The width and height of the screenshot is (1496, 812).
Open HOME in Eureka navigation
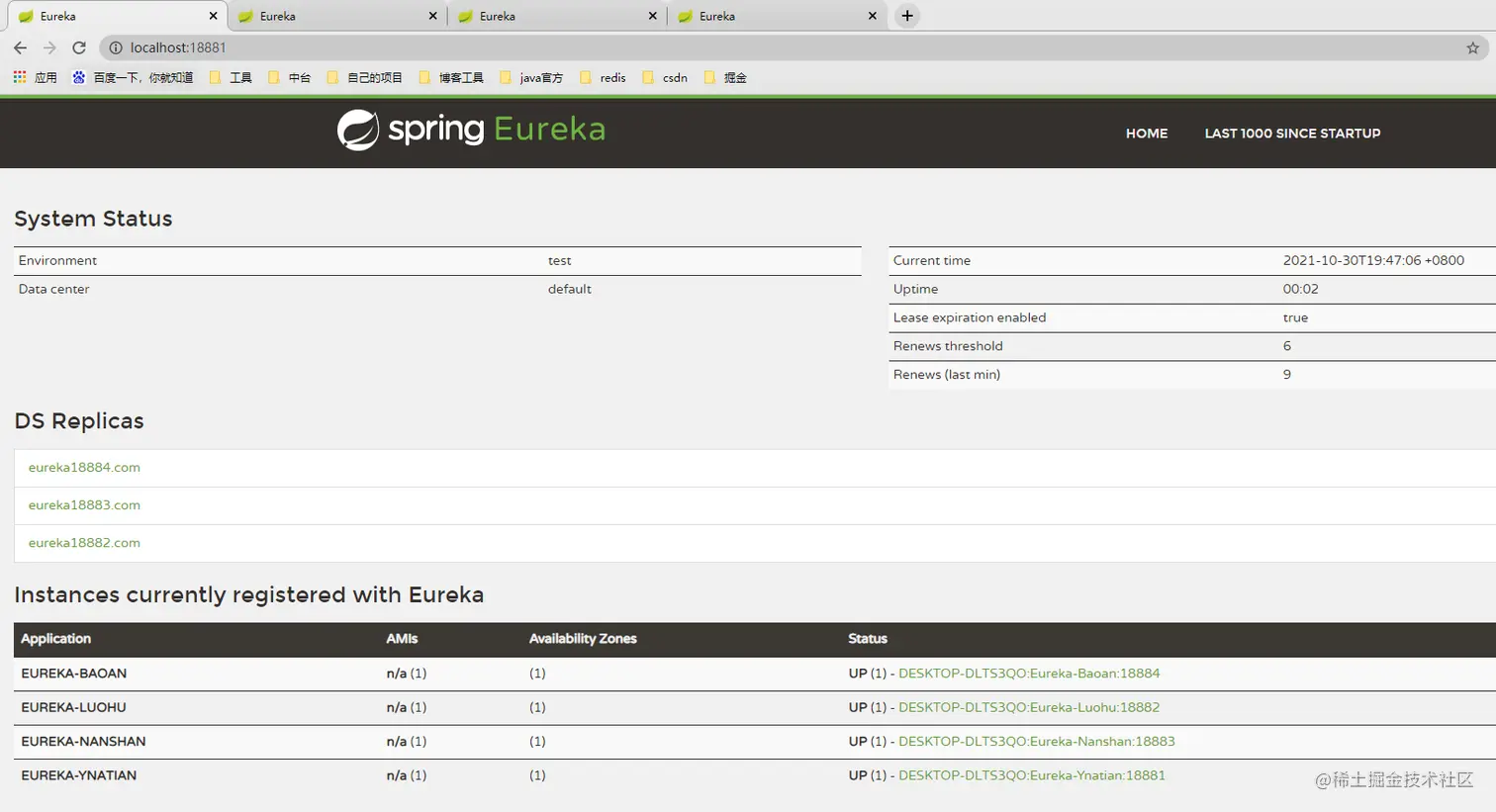click(1147, 134)
